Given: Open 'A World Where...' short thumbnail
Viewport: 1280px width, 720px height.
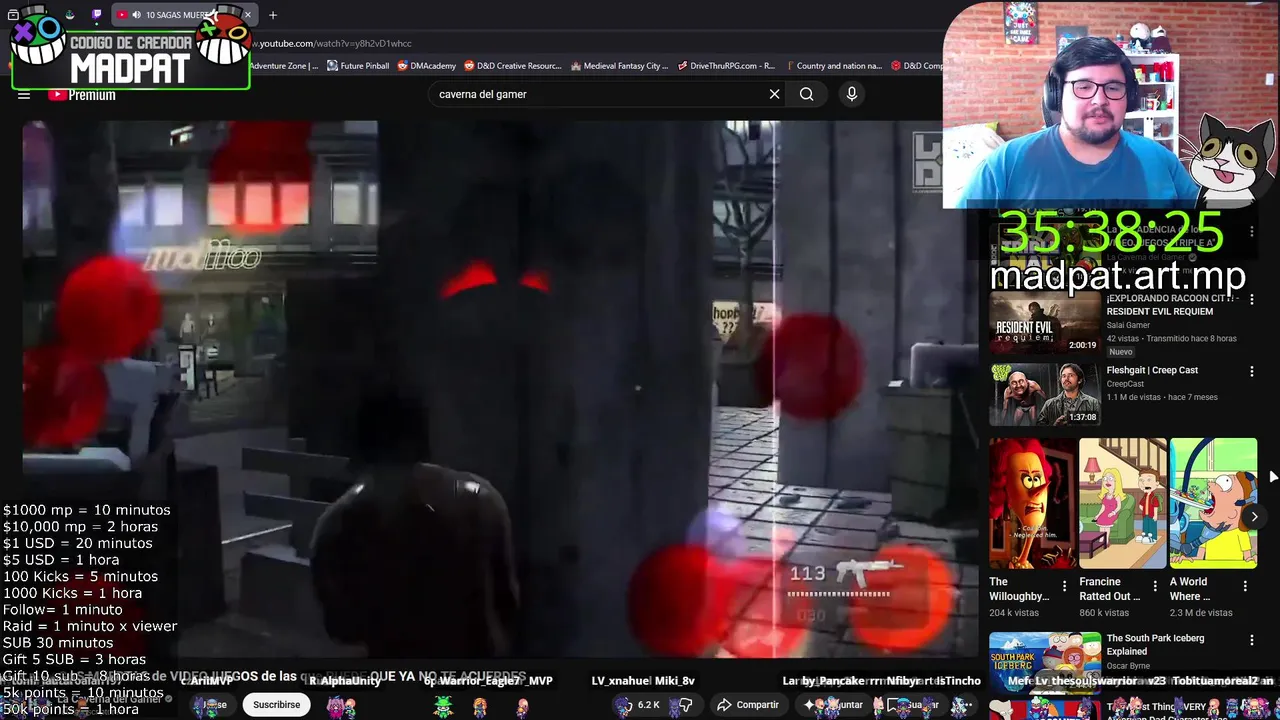Looking at the screenshot, I should coord(1213,503).
